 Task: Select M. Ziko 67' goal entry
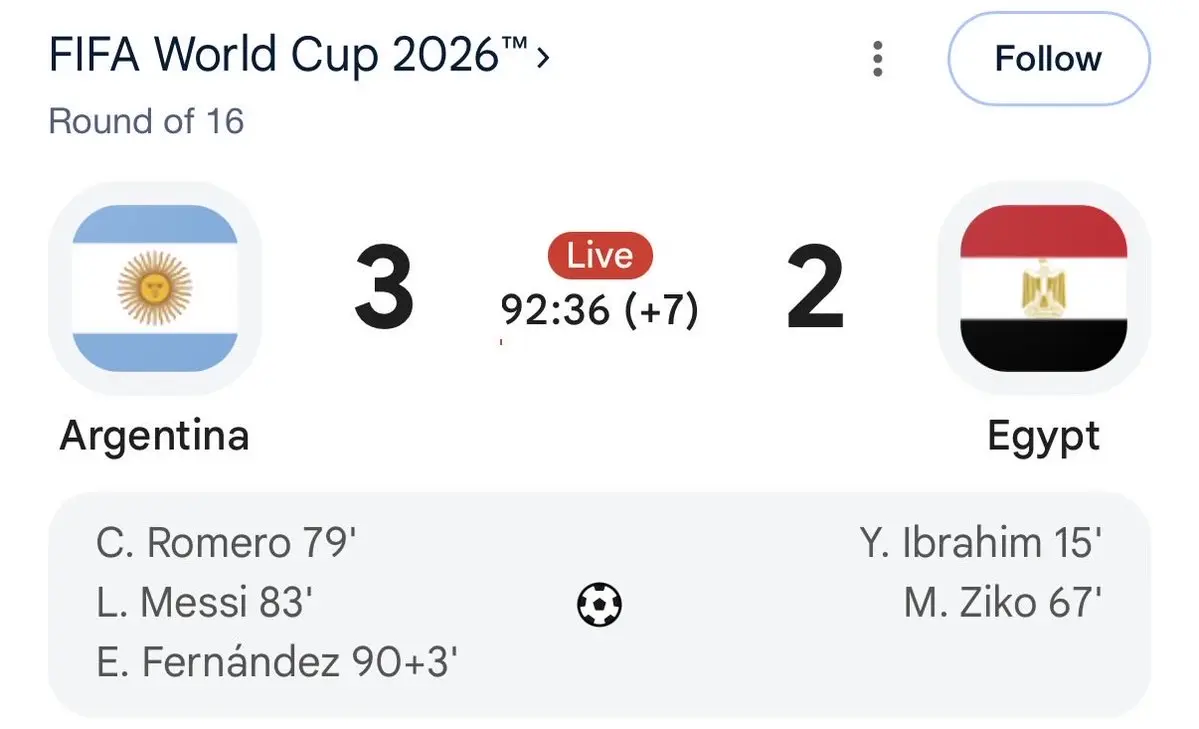[x=1002, y=602]
